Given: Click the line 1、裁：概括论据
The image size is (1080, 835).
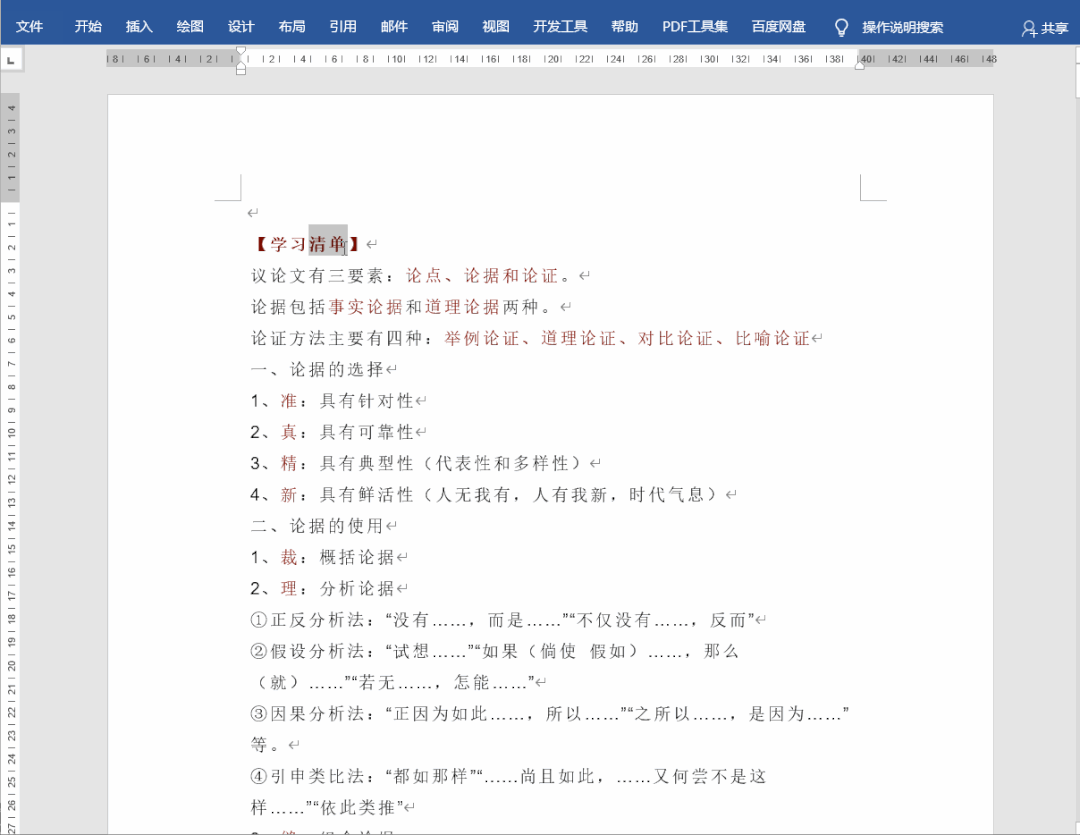Looking at the screenshot, I should (x=322, y=557).
